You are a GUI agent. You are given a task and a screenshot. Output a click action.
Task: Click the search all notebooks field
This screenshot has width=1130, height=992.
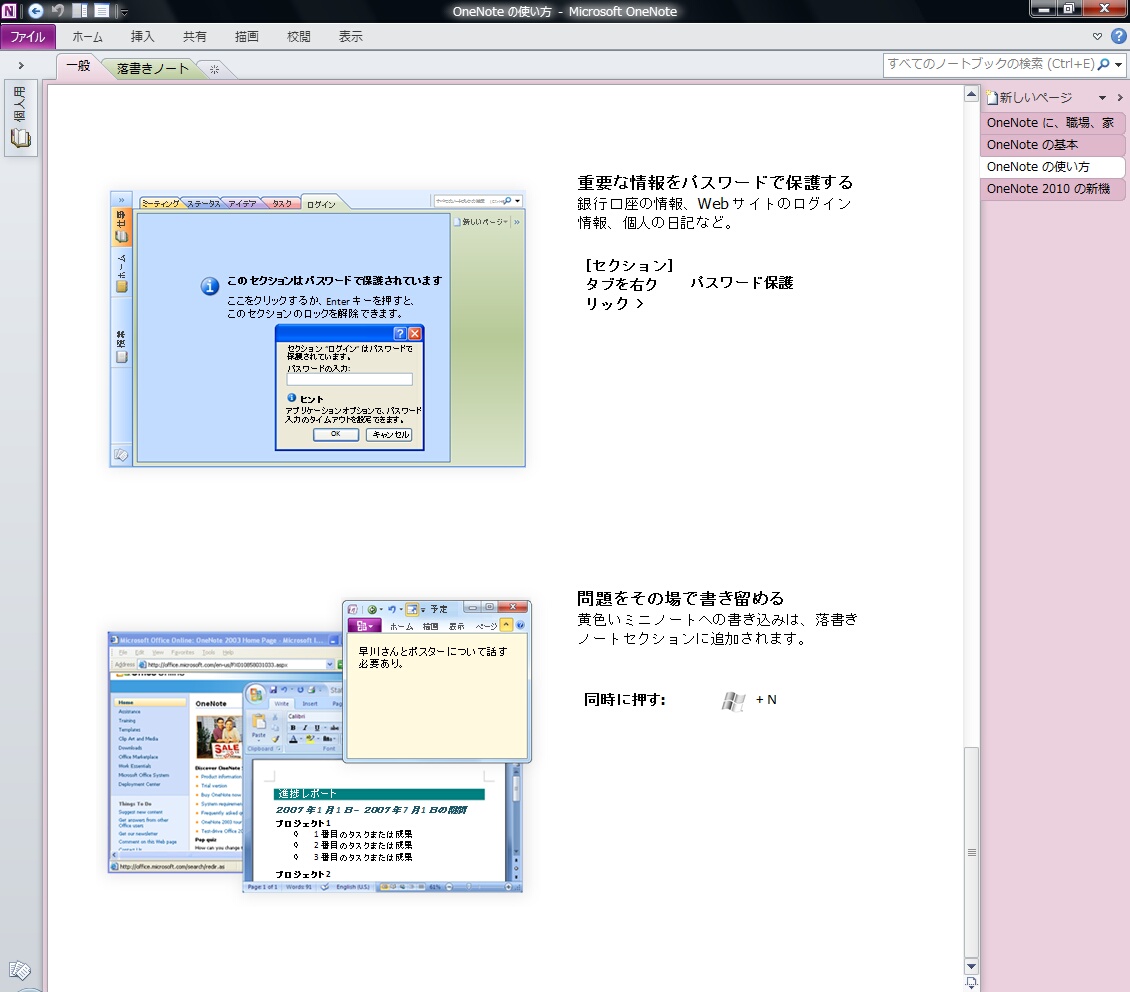coord(990,64)
